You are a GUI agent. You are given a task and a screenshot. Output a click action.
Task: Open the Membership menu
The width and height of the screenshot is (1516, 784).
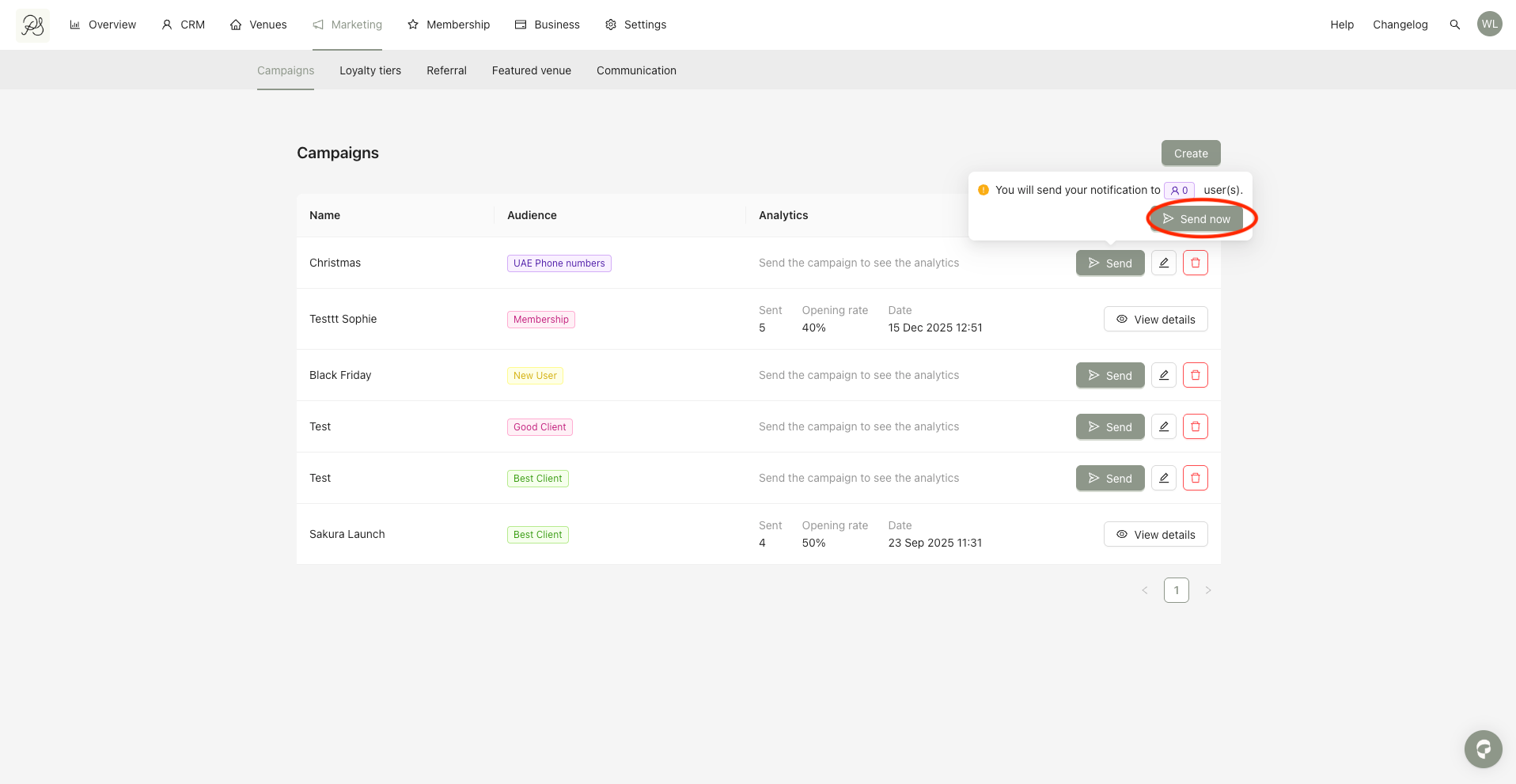(449, 25)
